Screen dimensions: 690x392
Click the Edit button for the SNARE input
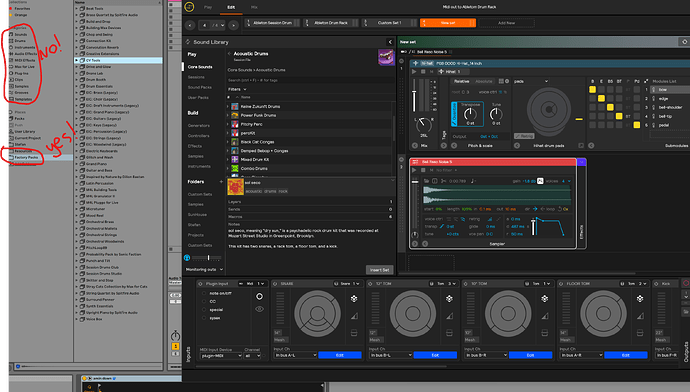[340, 355]
